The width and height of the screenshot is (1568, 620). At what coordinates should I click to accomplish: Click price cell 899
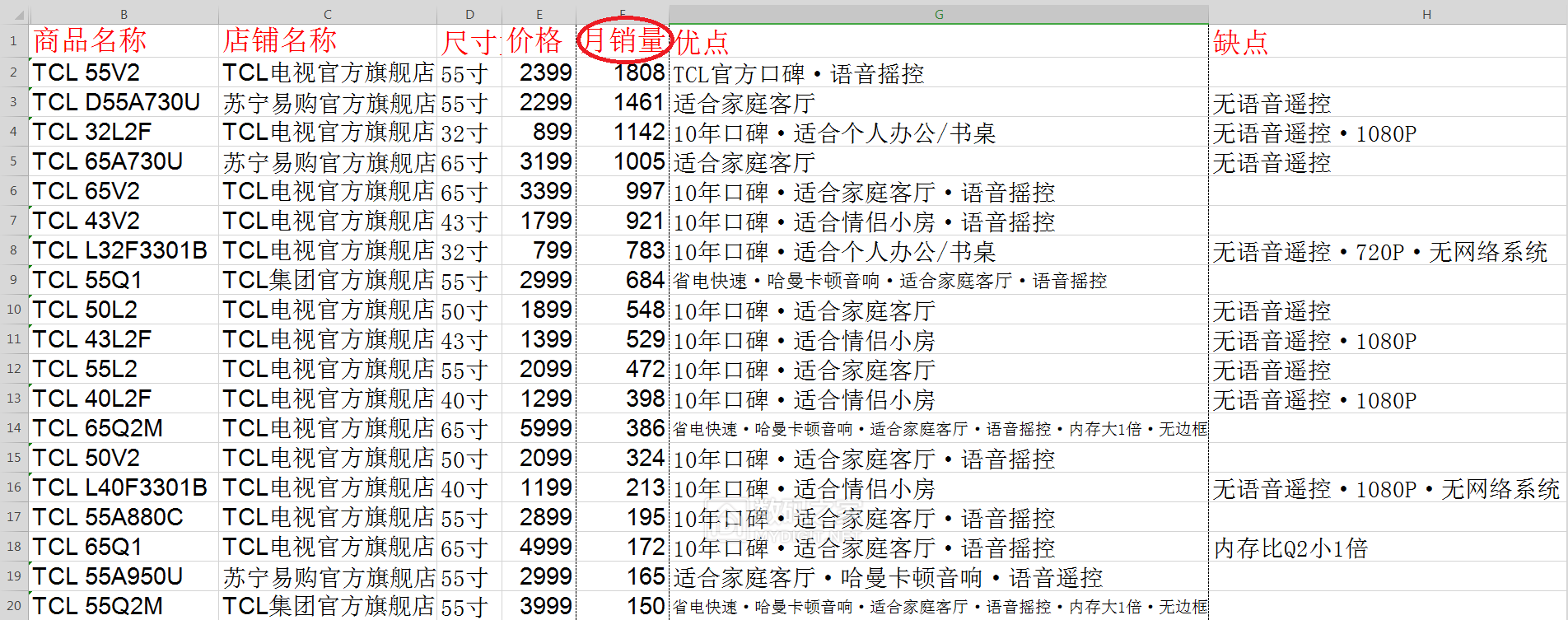point(539,132)
